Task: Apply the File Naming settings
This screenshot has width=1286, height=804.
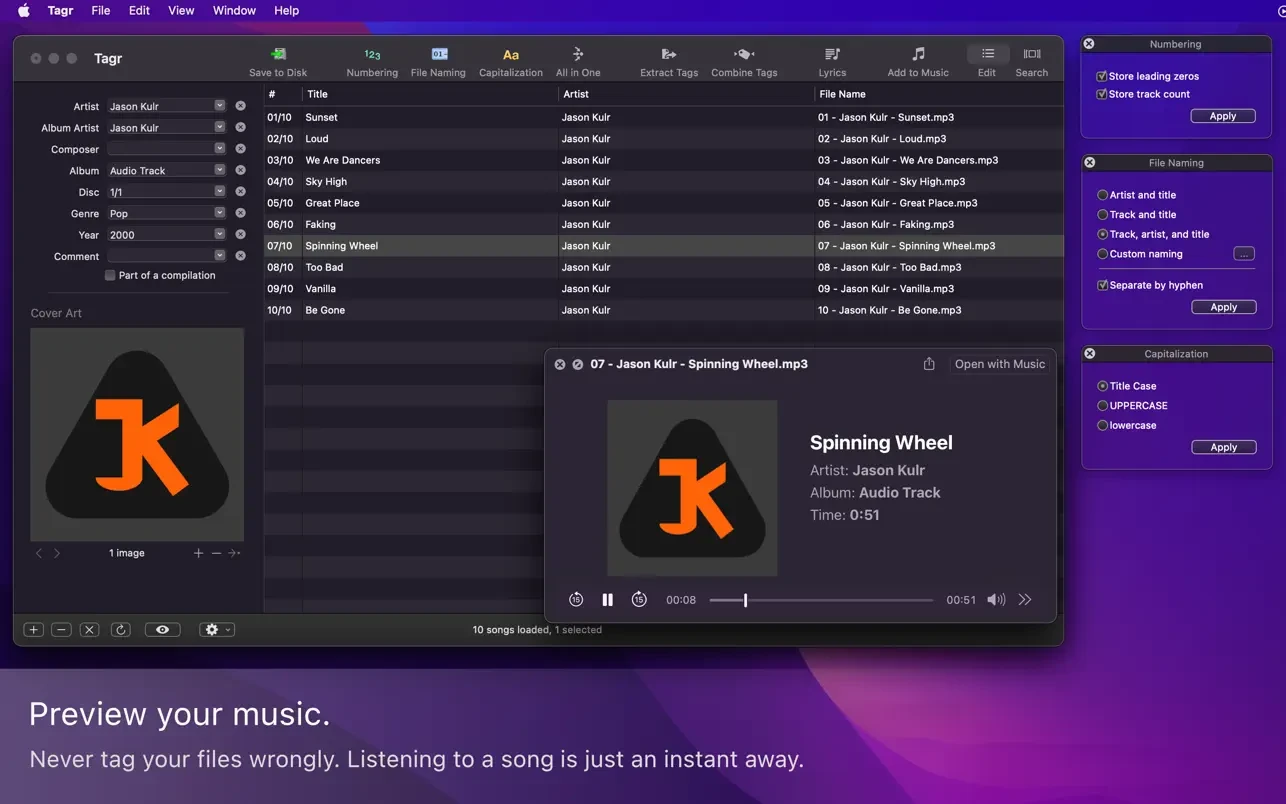Action: click(x=1223, y=308)
